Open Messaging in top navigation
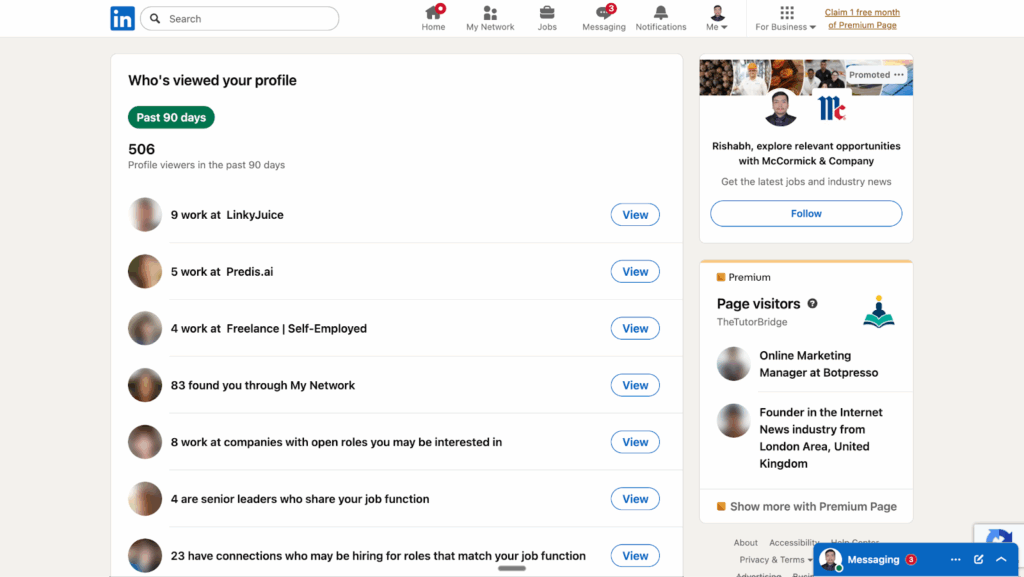 coord(604,13)
